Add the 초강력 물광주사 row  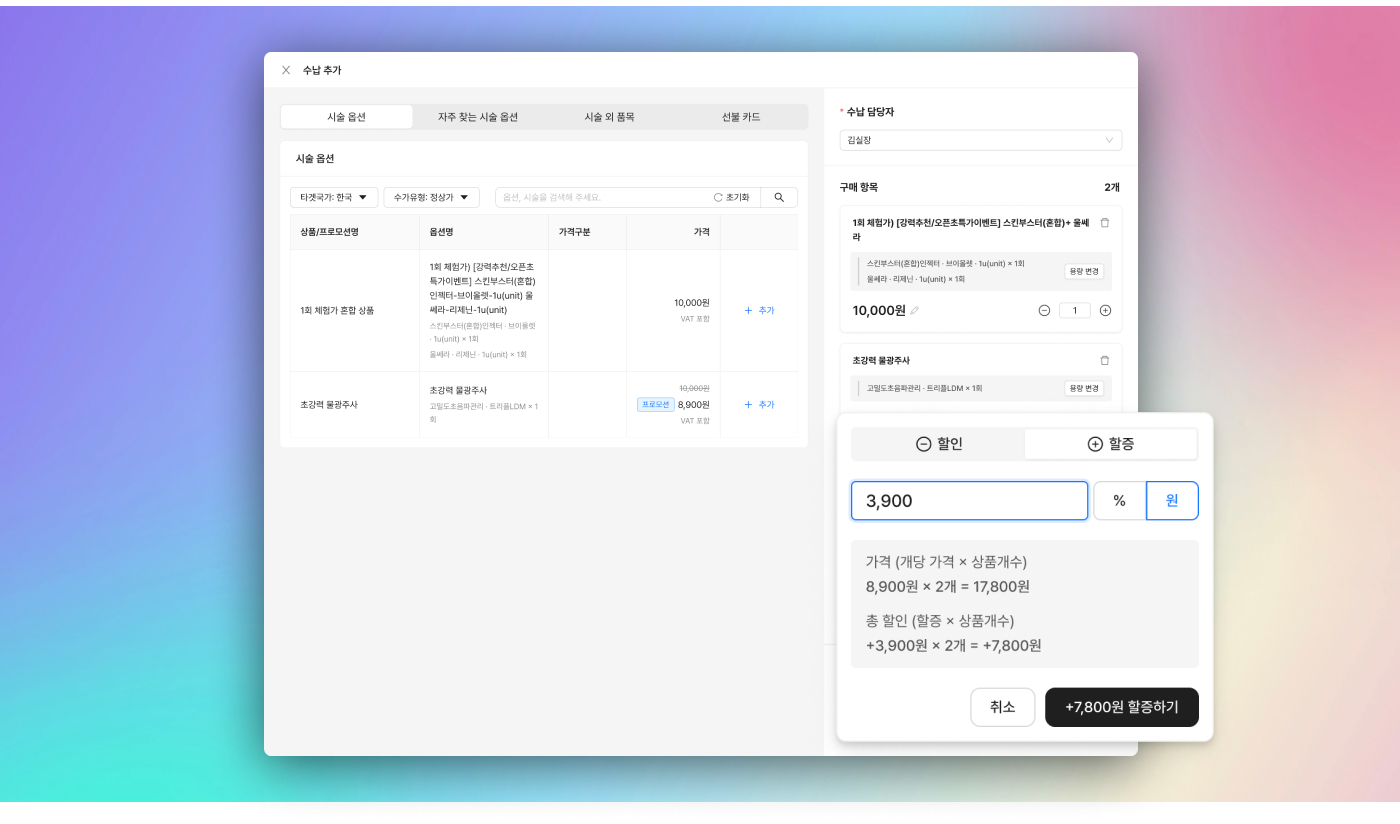(x=759, y=405)
